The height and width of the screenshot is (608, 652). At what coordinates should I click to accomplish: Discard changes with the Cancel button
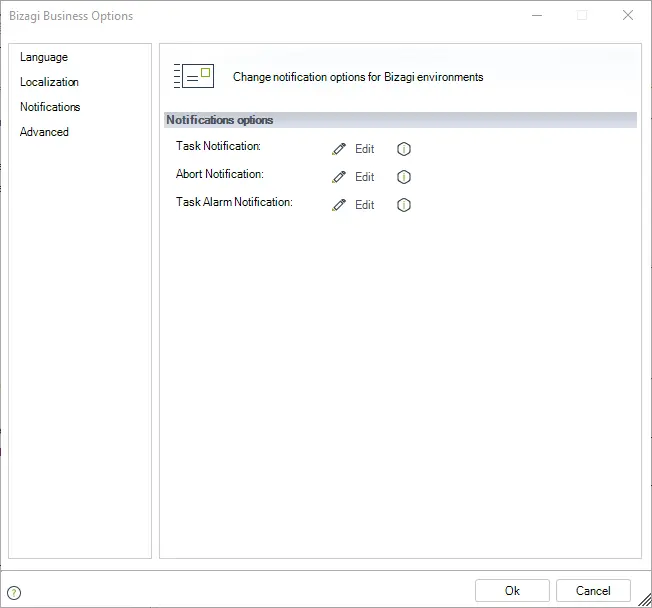(x=593, y=591)
